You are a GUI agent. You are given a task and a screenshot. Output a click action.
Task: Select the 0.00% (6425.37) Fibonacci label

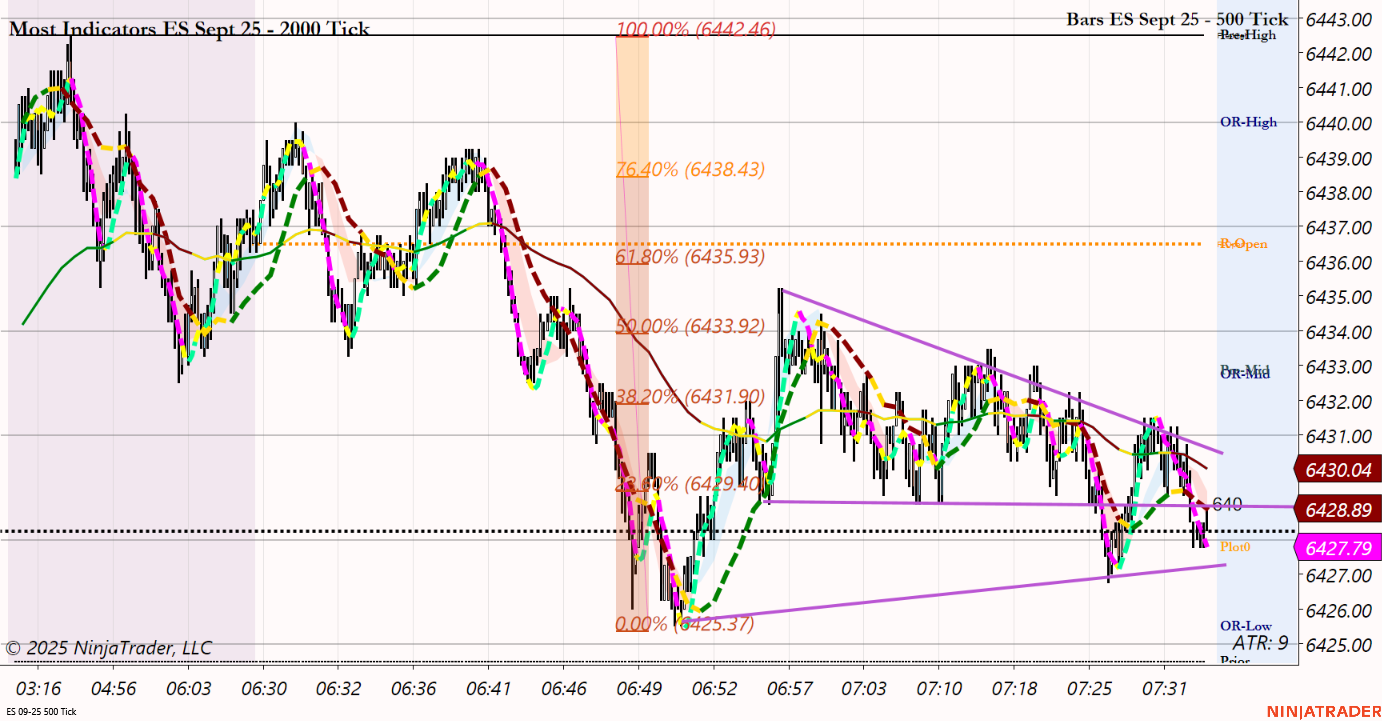pyautogui.click(x=684, y=624)
